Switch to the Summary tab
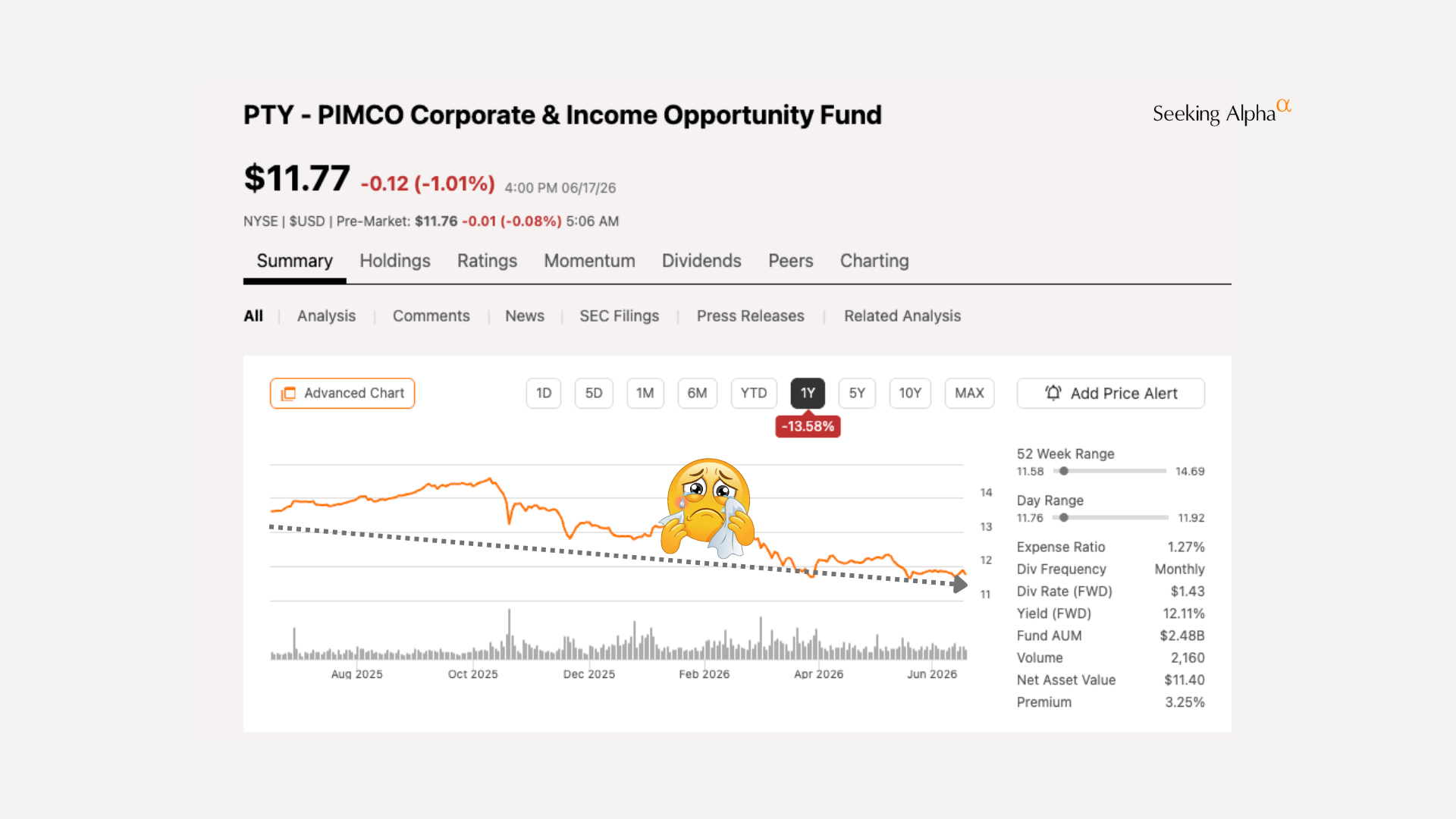Image resolution: width=1456 pixels, height=819 pixels. 294,261
